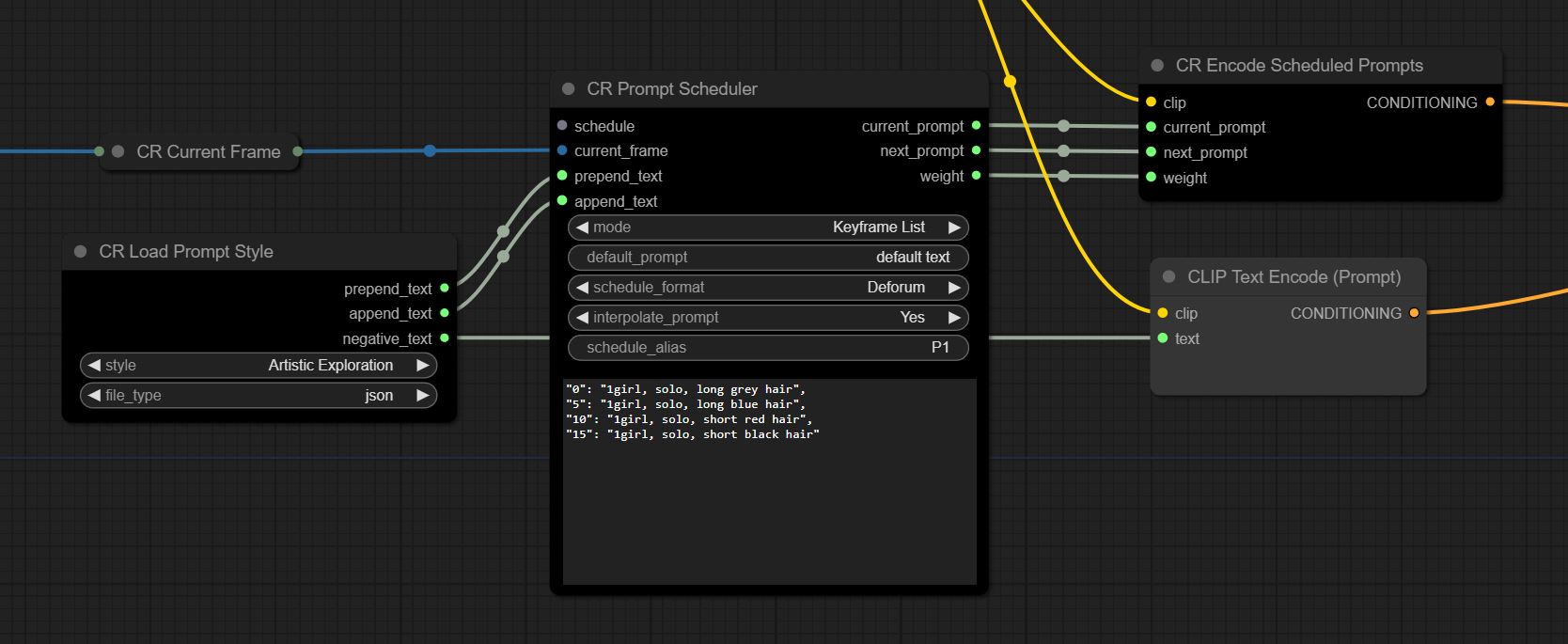Click the orange CONDITIONING output on CLIP Text Encode
1568x644 pixels.
click(x=1414, y=313)
